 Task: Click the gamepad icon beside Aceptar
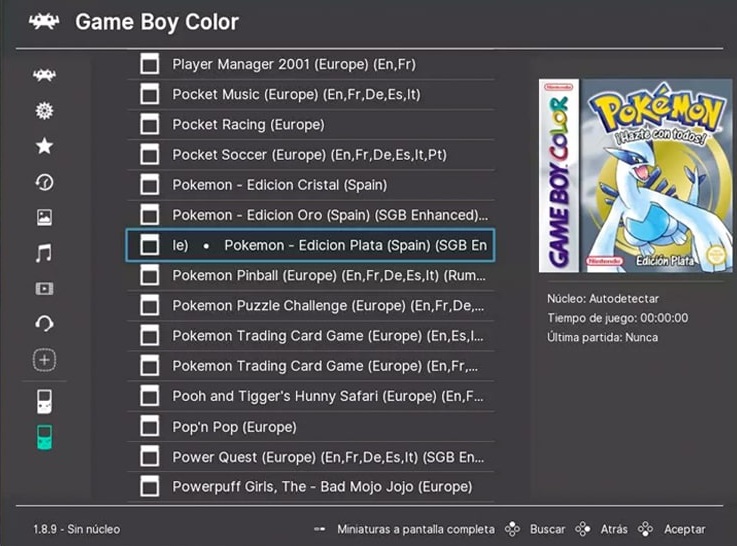[x=645, y=529]
